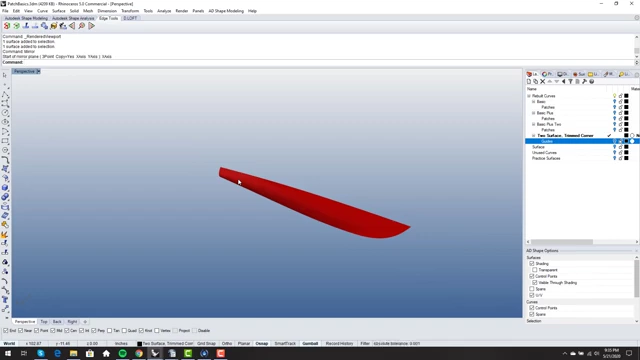The image size is (640, 360).
Task: Collapse the Basic Plus Two layer node
Action: pos(533,124)
